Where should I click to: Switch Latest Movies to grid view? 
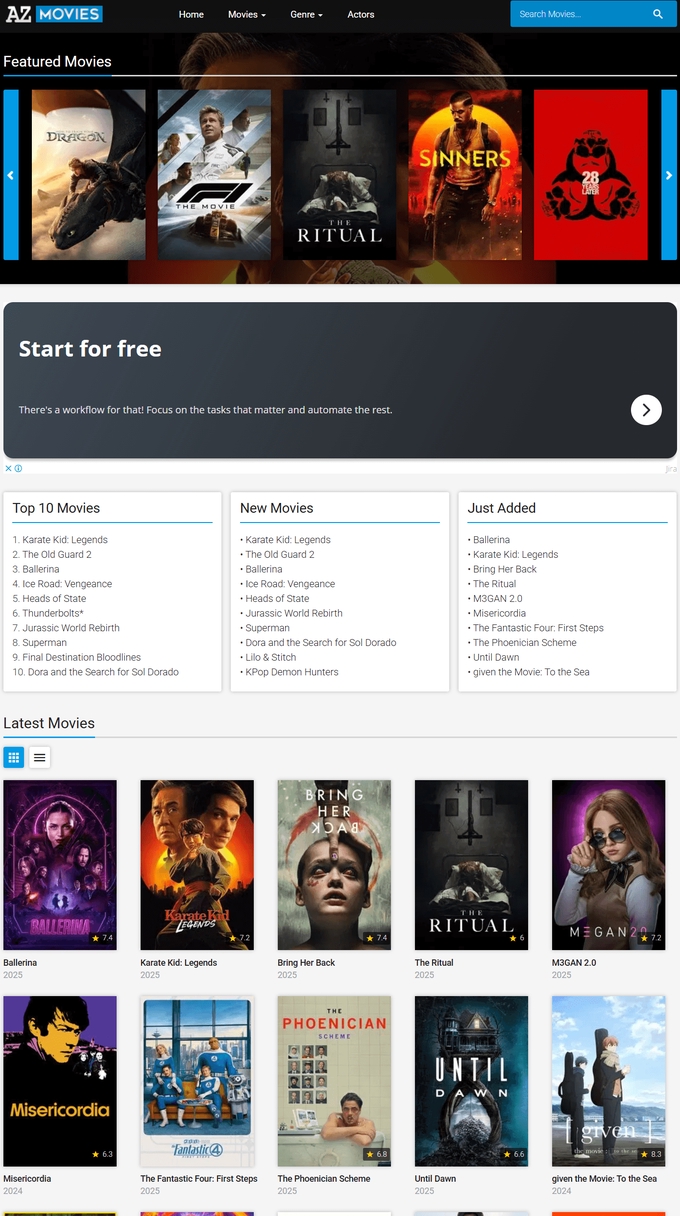click(14, 757)
